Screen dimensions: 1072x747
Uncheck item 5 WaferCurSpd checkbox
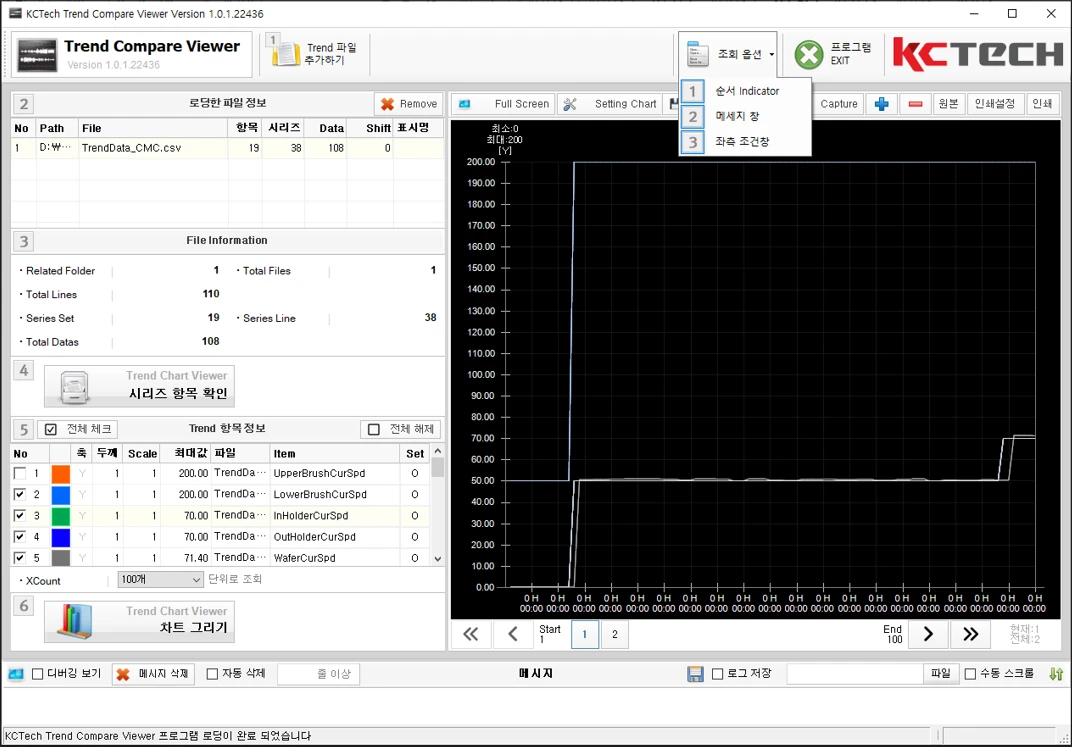coord(20,558)
